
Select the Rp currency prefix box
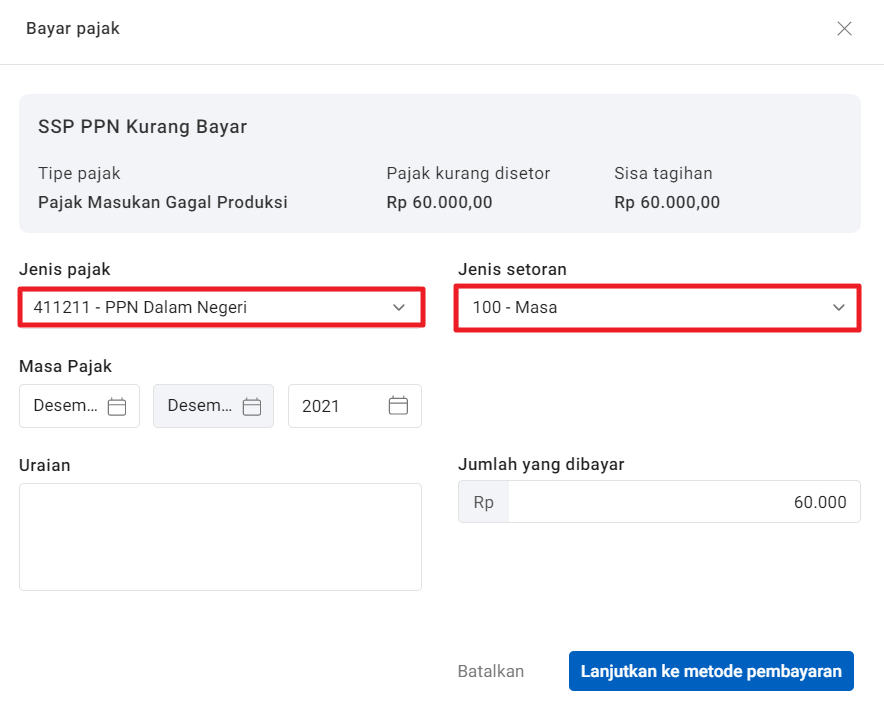click(484, 502)
